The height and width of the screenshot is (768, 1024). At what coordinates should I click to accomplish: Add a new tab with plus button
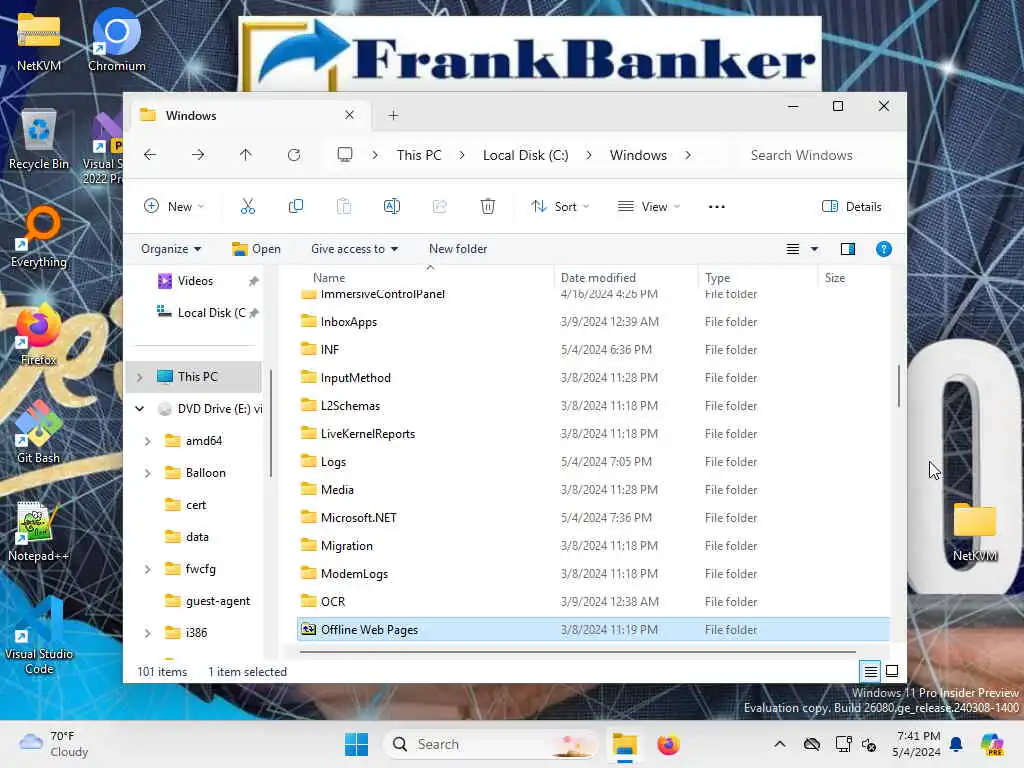(x=393, y=116)
